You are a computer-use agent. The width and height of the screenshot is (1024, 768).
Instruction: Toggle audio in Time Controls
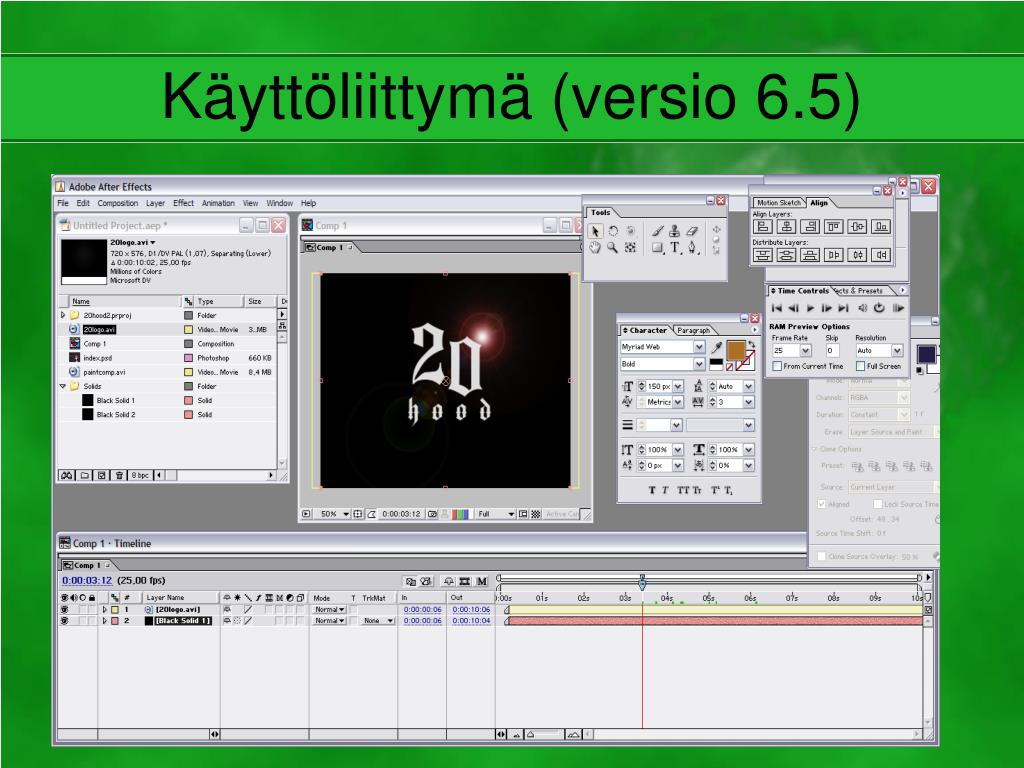[863, 308]
